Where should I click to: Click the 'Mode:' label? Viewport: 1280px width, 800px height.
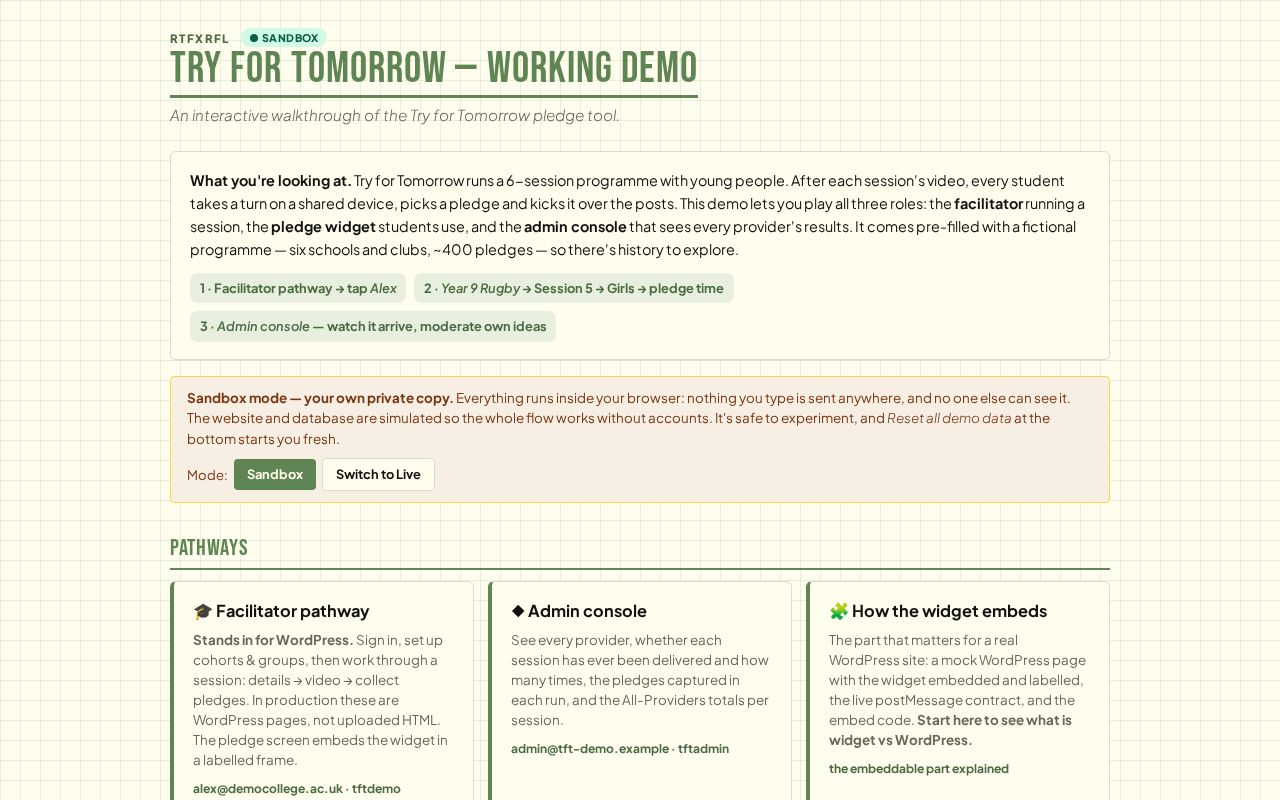[x=207, y=475]
